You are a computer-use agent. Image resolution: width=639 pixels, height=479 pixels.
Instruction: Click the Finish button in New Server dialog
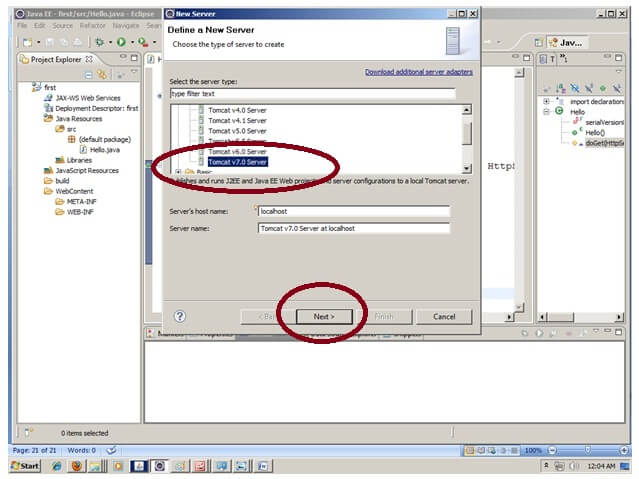point(383,316)
